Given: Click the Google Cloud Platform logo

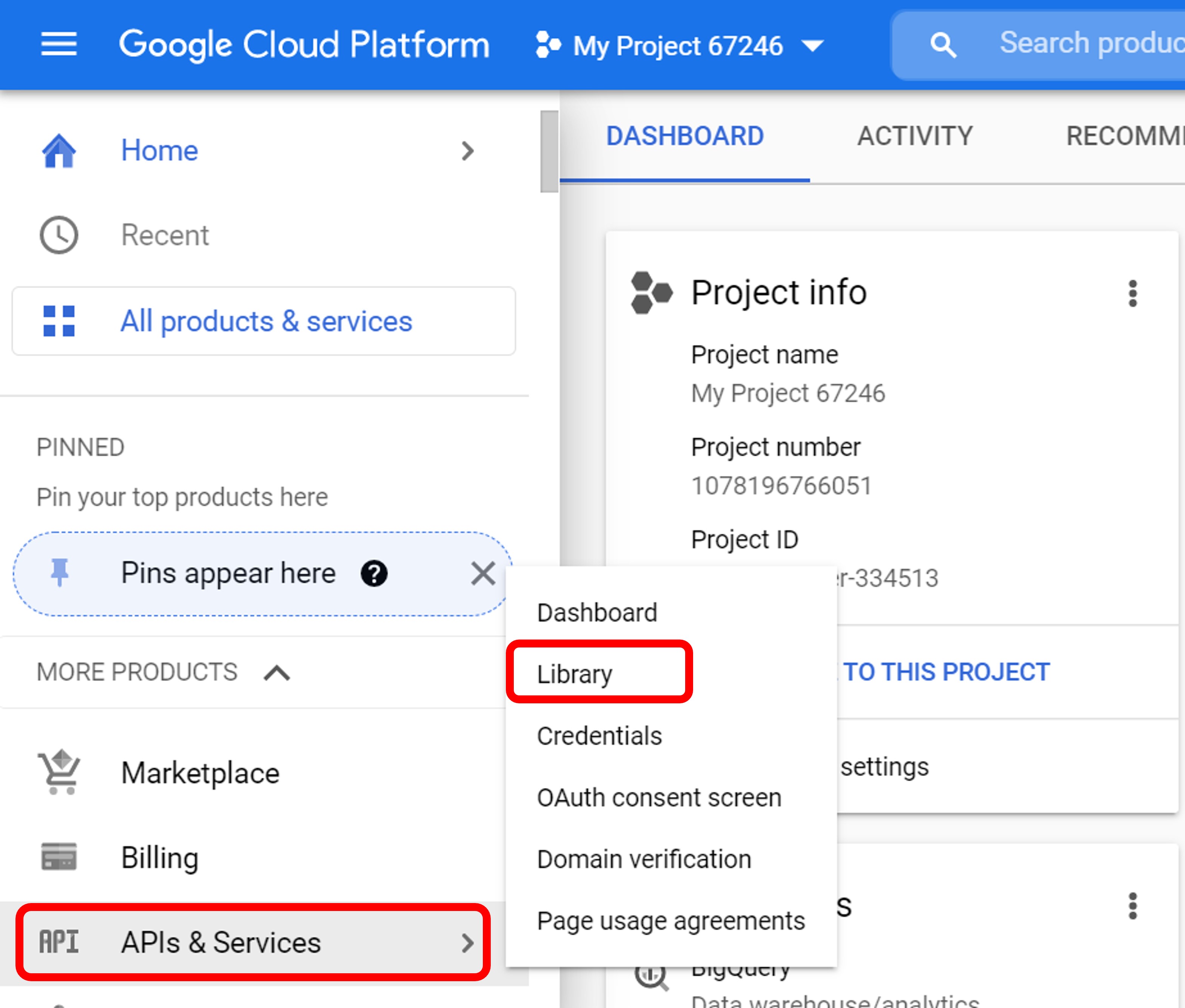Looking at the screenshot, I should tap(304, 45).
